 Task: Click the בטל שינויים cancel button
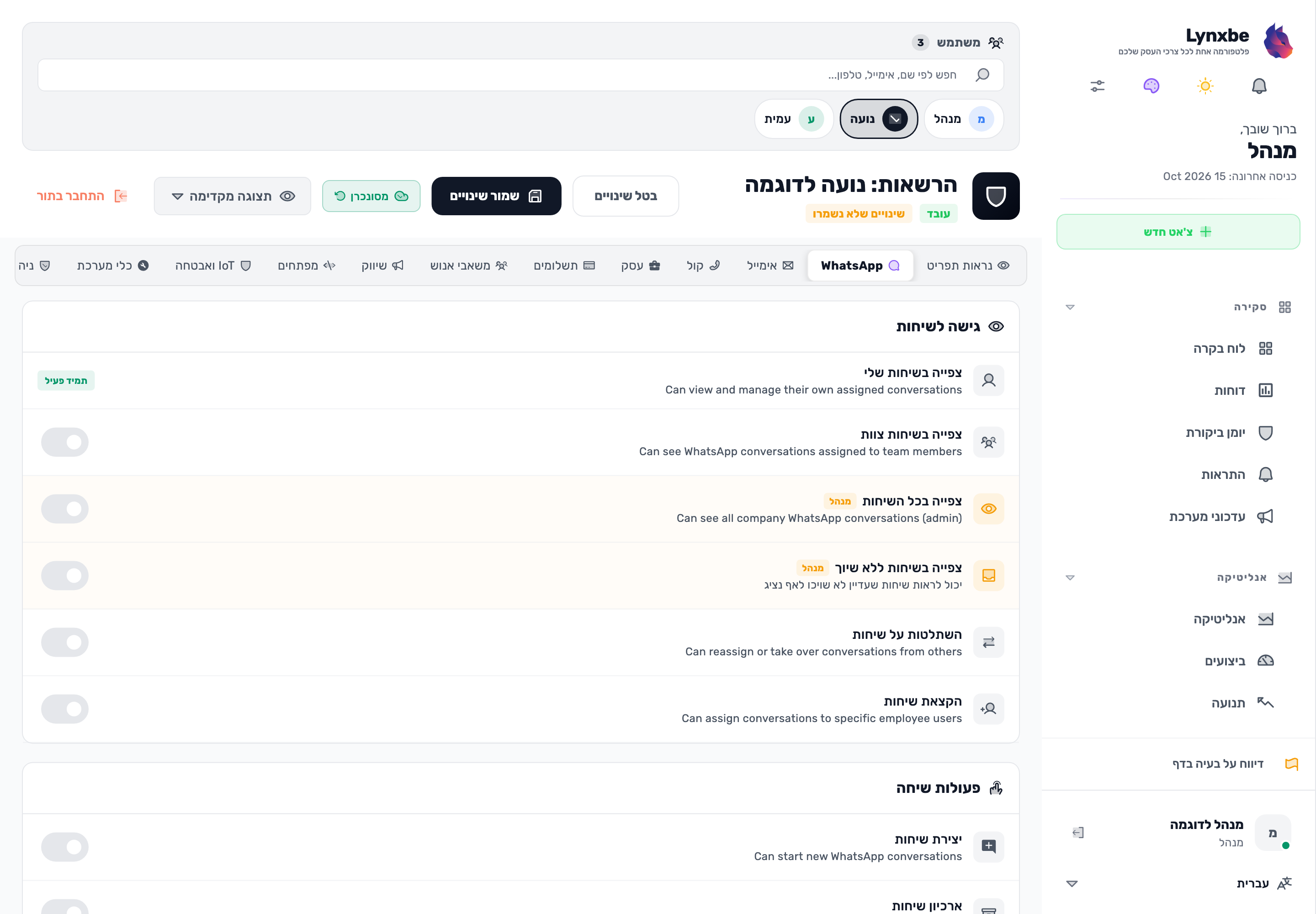[x=626, y=196]
